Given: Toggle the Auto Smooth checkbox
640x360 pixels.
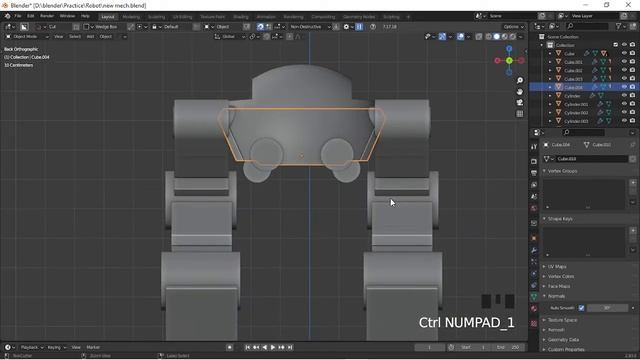Looking at the screenshot, I should (581, 308).
